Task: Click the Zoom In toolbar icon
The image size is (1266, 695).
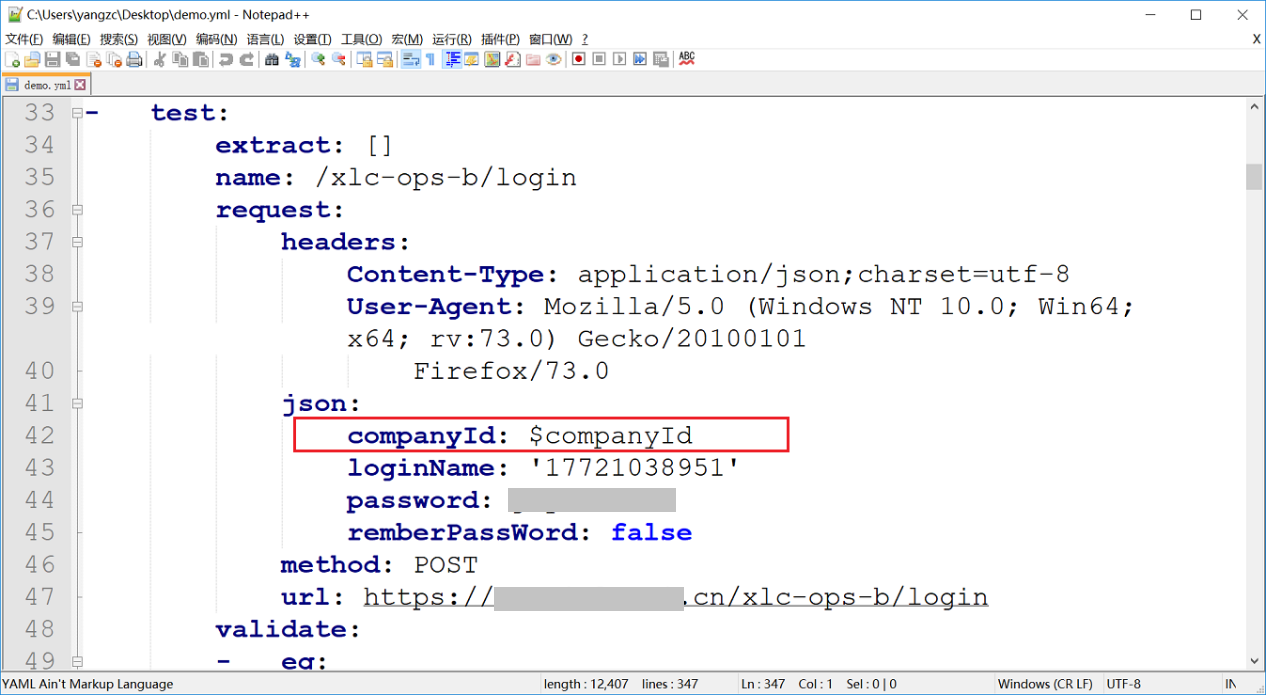Action: click(x=318, y=60)
